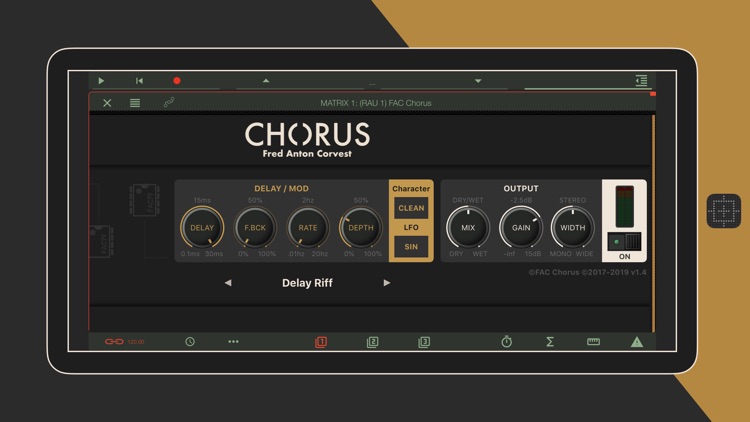750x422 pixels.
Task: Click the MIX dry/wet knob
Action: [468, 228]
